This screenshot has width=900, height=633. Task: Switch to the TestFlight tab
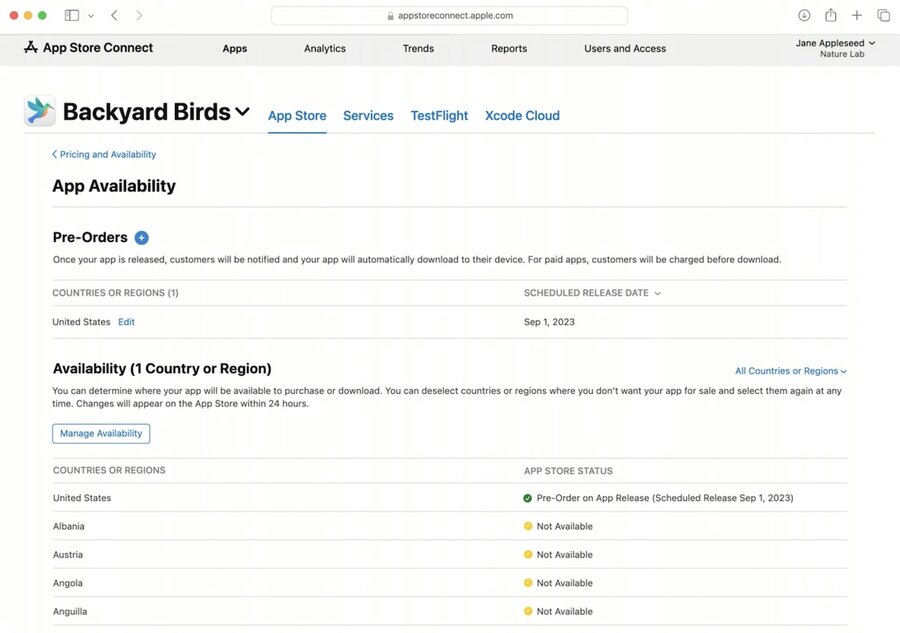coord(439,115)
